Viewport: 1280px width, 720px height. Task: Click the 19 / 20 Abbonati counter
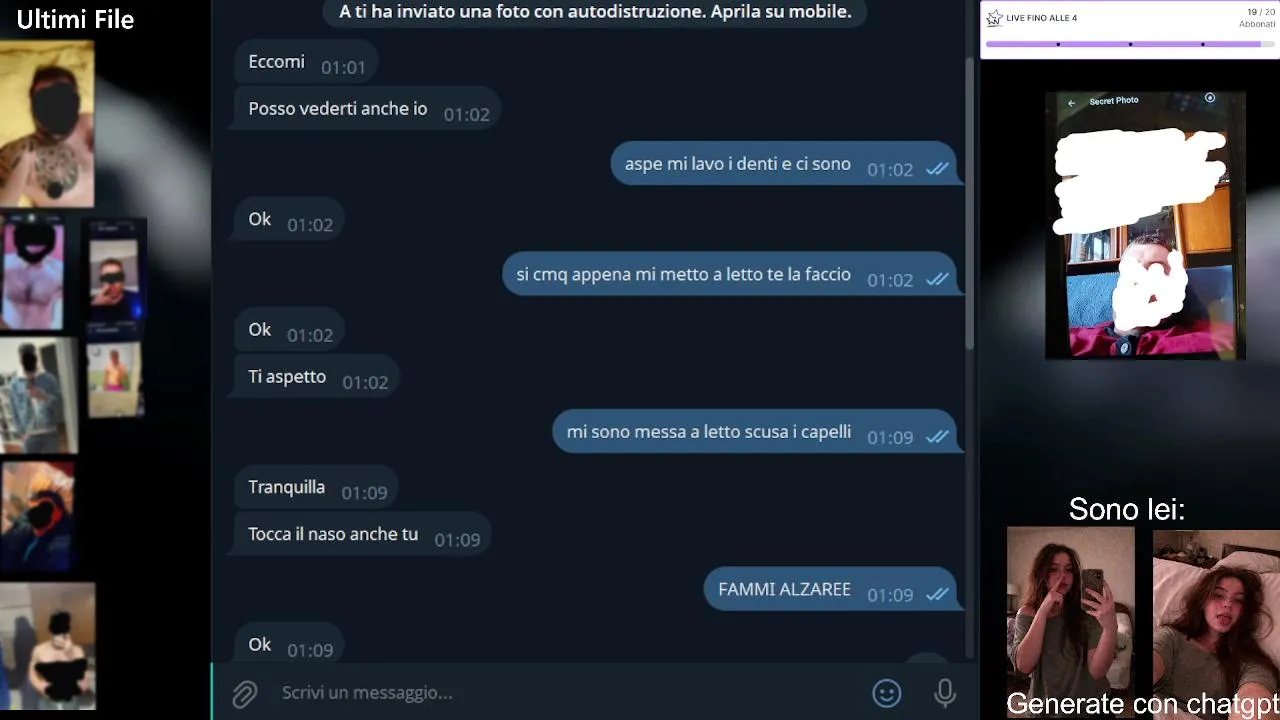pos(1256,18)
